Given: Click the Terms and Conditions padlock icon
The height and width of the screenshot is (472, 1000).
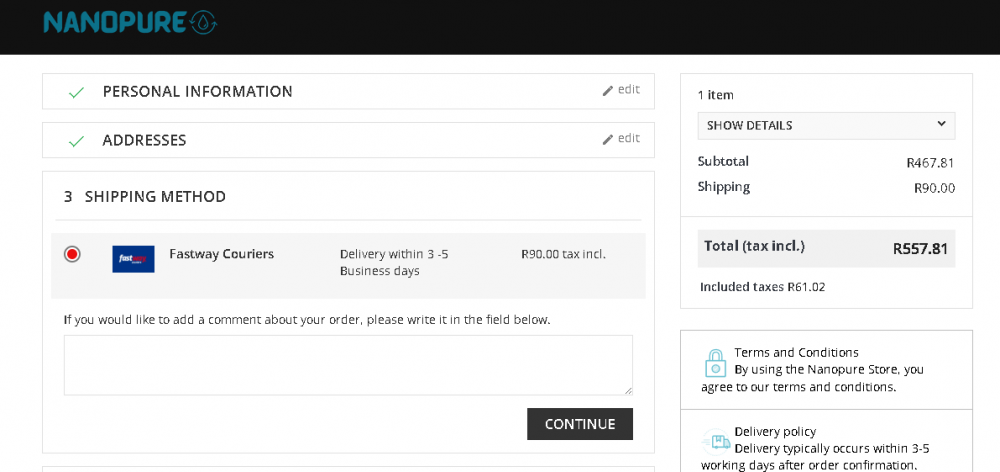Looking at the screenshot, I should pos(715,363).
